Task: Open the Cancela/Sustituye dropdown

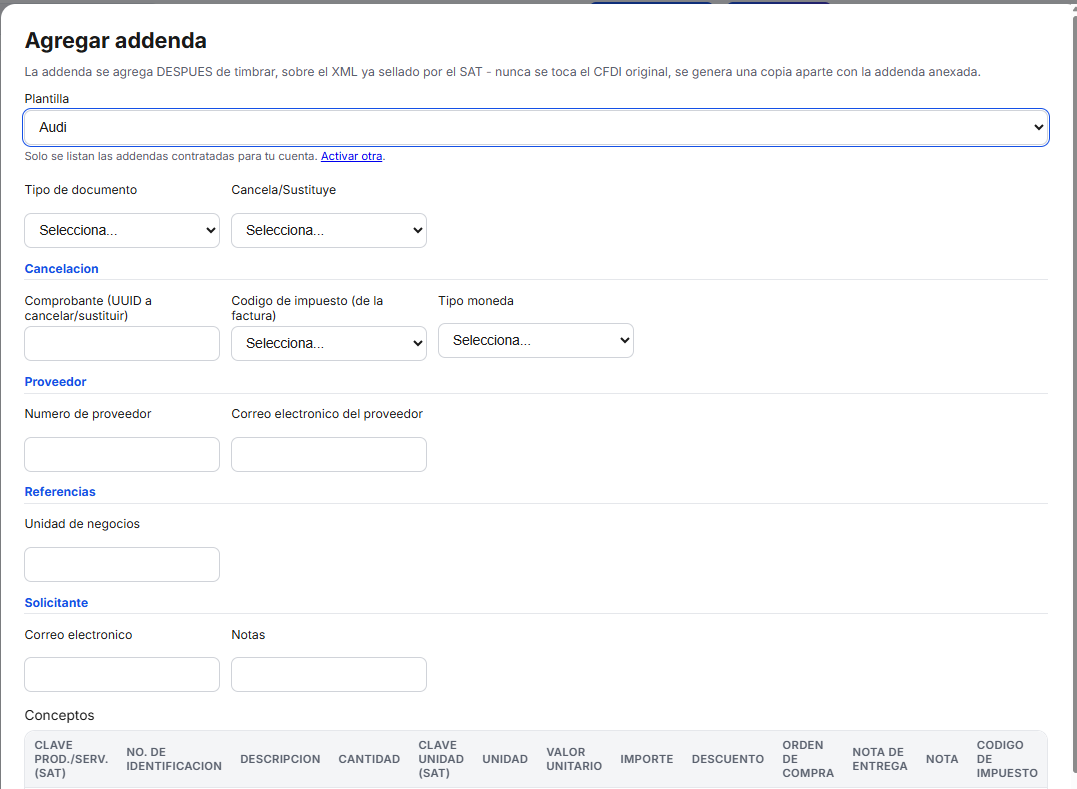Action: pos(328,230)
